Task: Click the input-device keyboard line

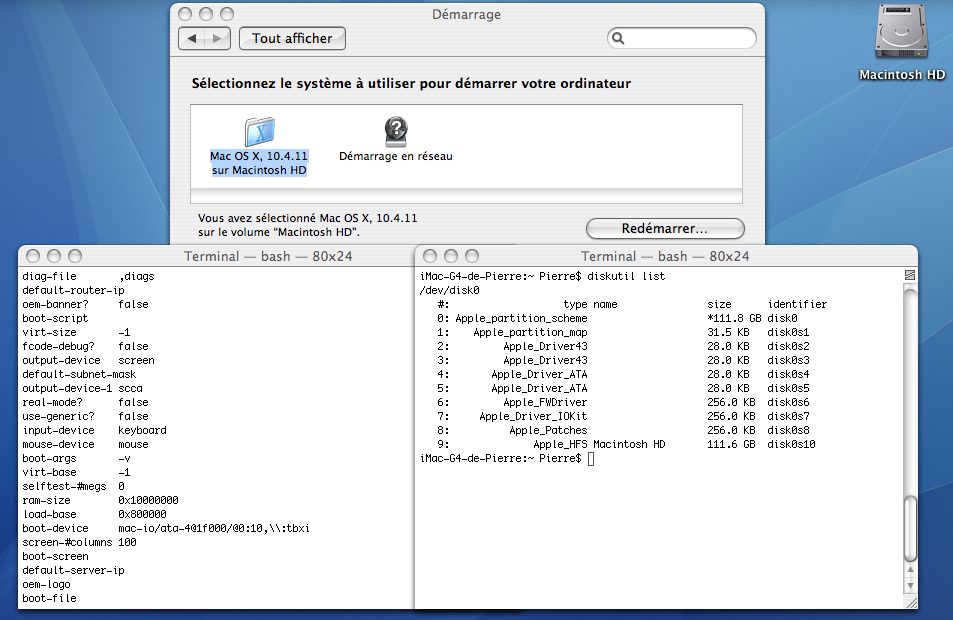Action: [x=94, y=430]
